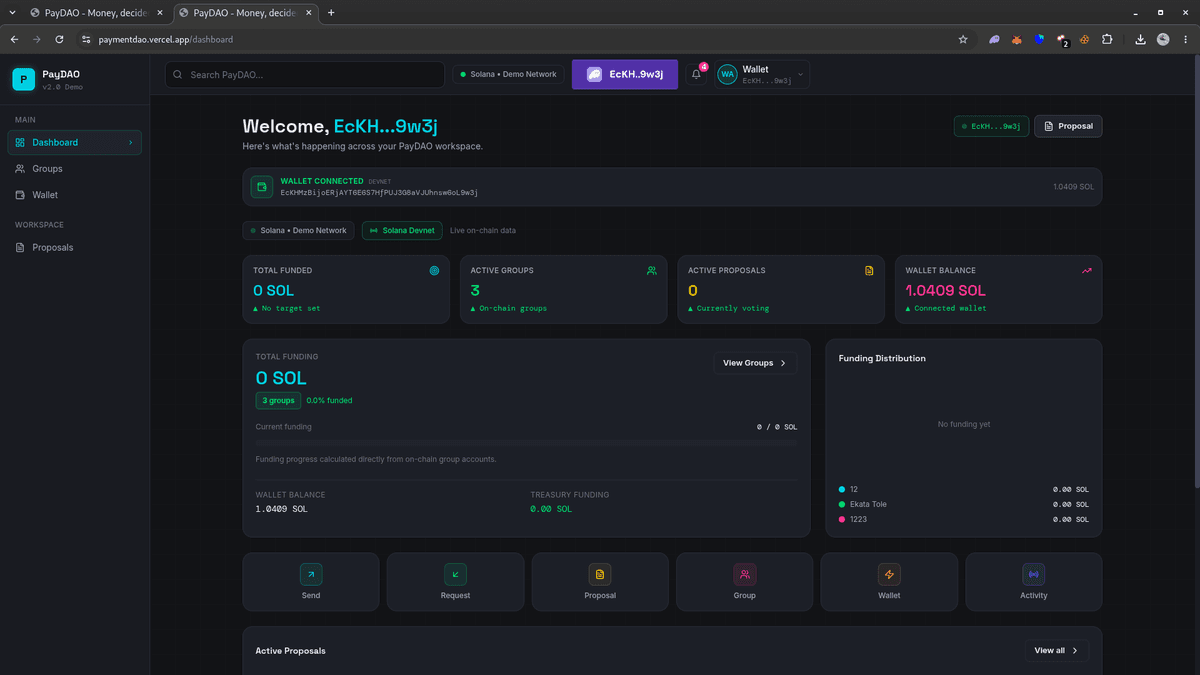Click the PayDAO logo icon in sidebar
This screenshot has width=1200, height=675.
click(x=23, y=79)
